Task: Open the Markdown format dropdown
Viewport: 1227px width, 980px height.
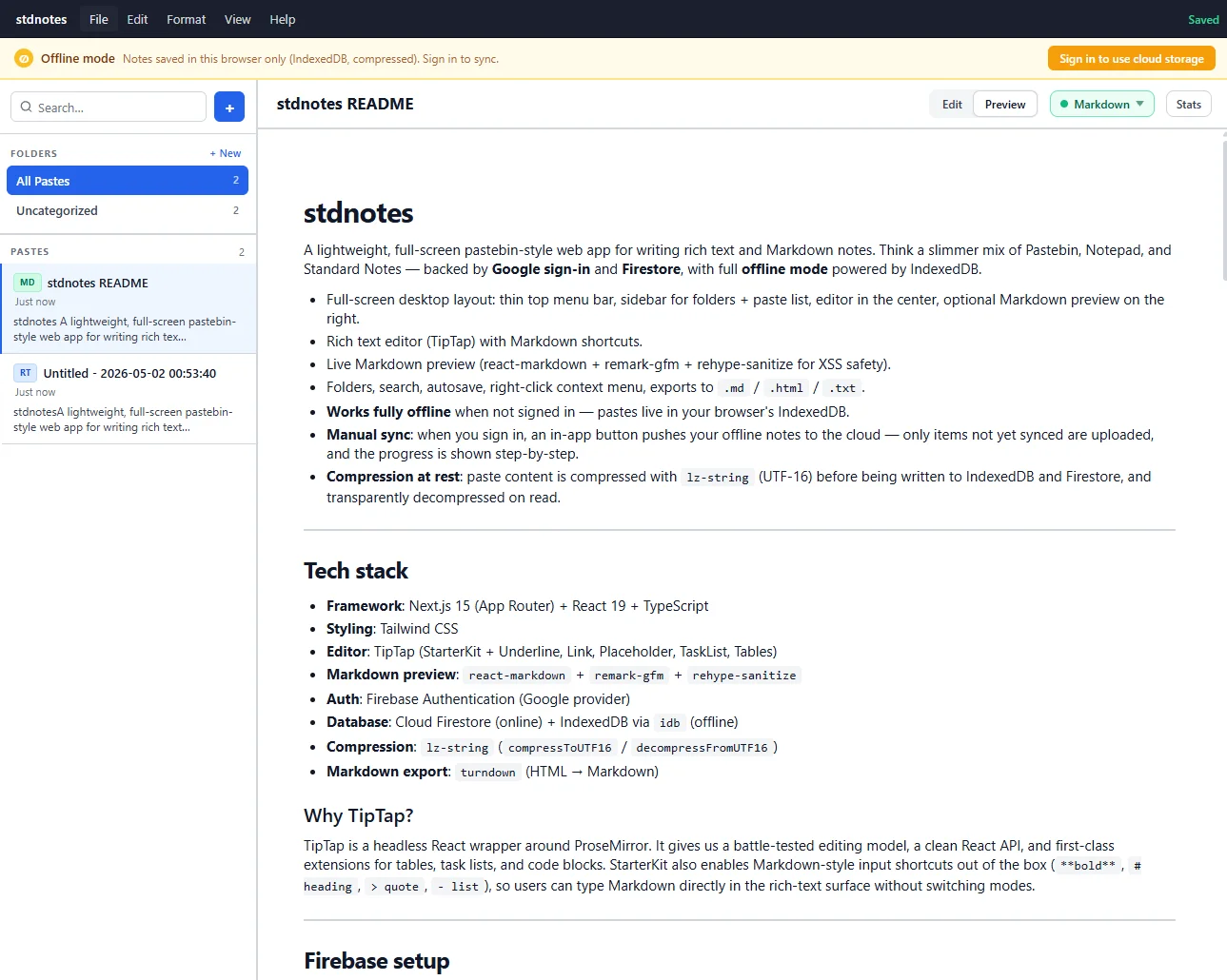Action: [1102, 105]
